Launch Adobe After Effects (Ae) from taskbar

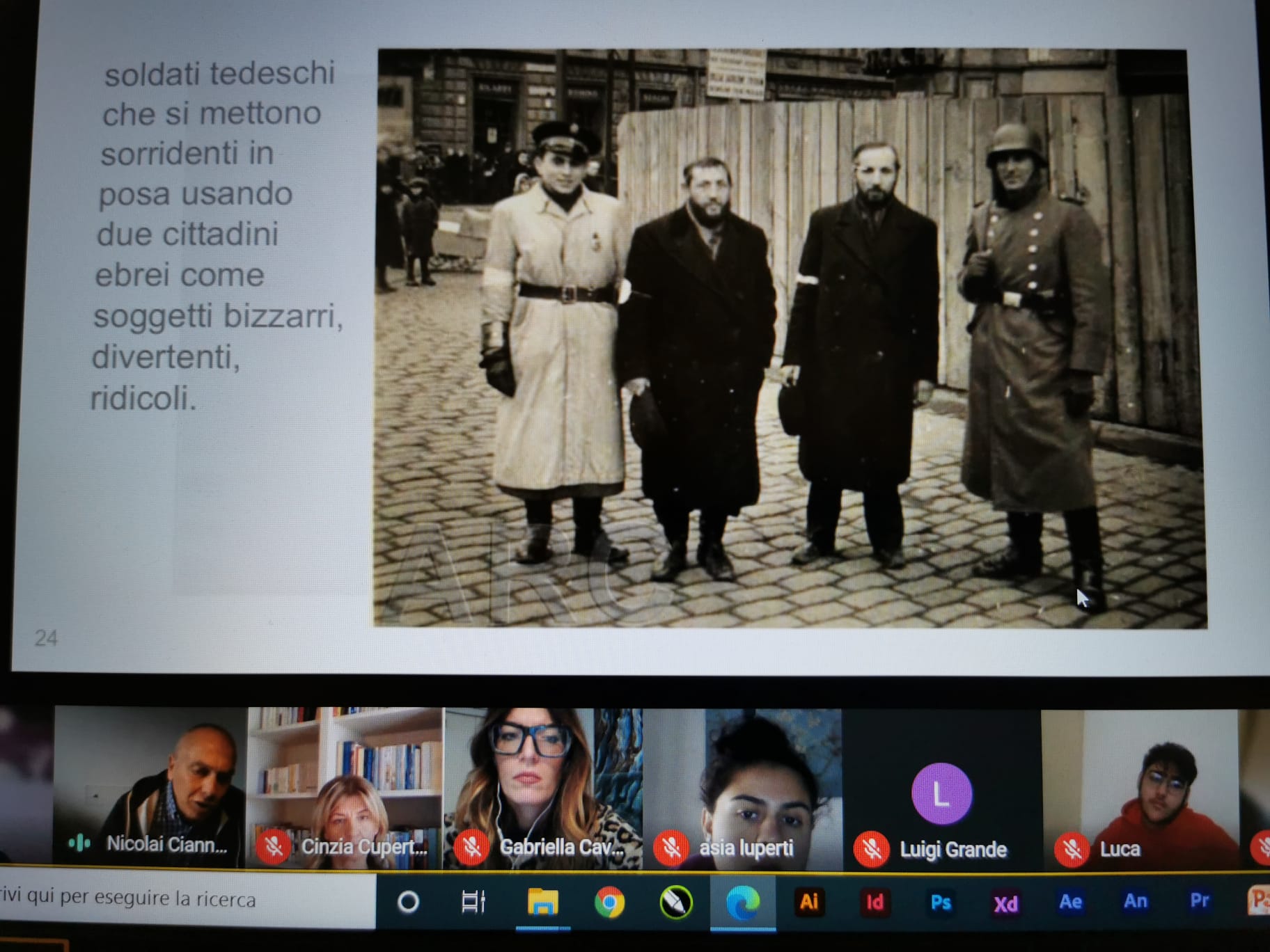pos(1070,902)
